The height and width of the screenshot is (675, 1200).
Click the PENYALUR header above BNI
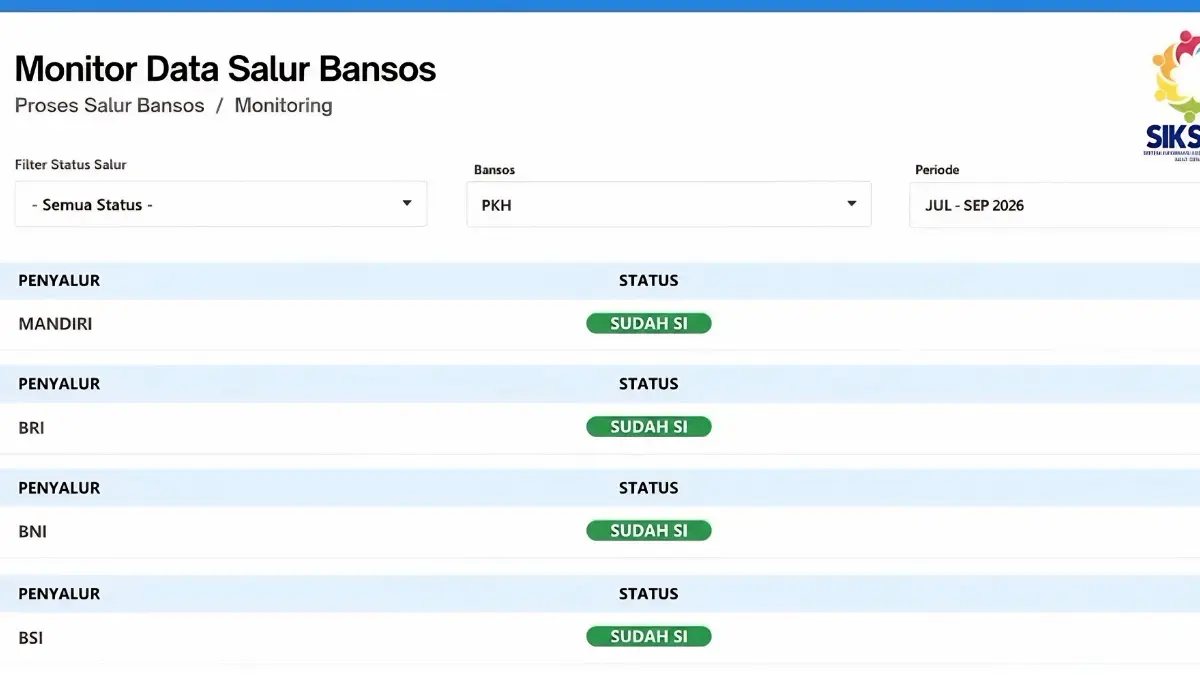tap(59, 488)
